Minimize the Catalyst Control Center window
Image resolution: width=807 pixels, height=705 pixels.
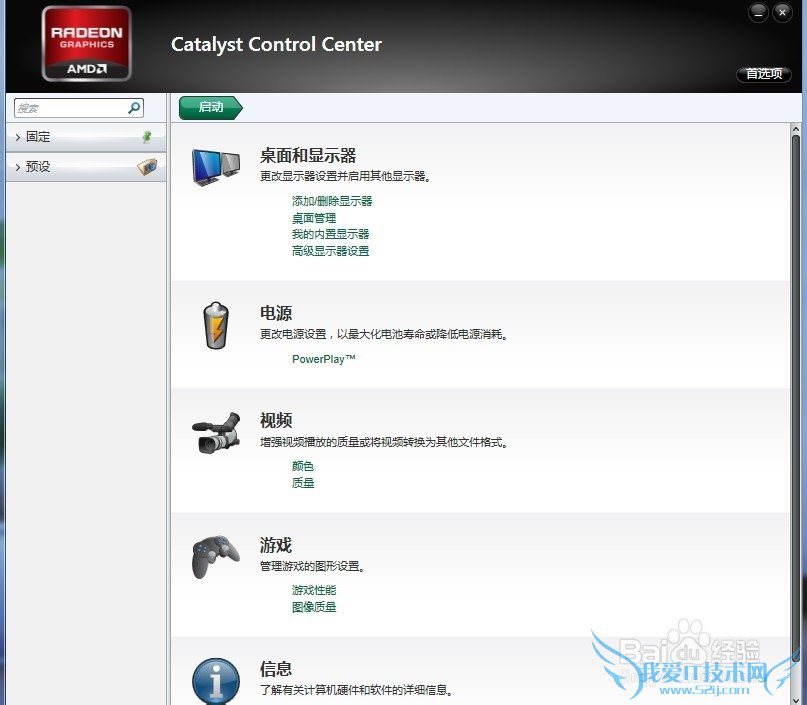coord(758,13)
